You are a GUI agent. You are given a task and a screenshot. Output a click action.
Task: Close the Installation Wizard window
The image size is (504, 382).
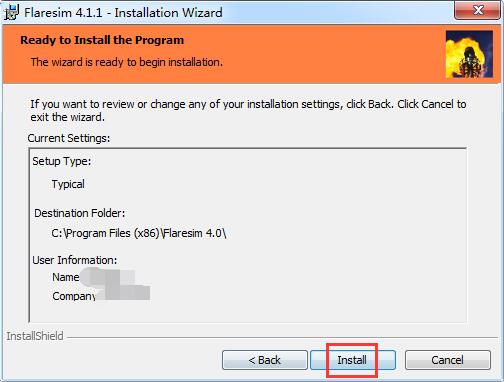point(477,10)
